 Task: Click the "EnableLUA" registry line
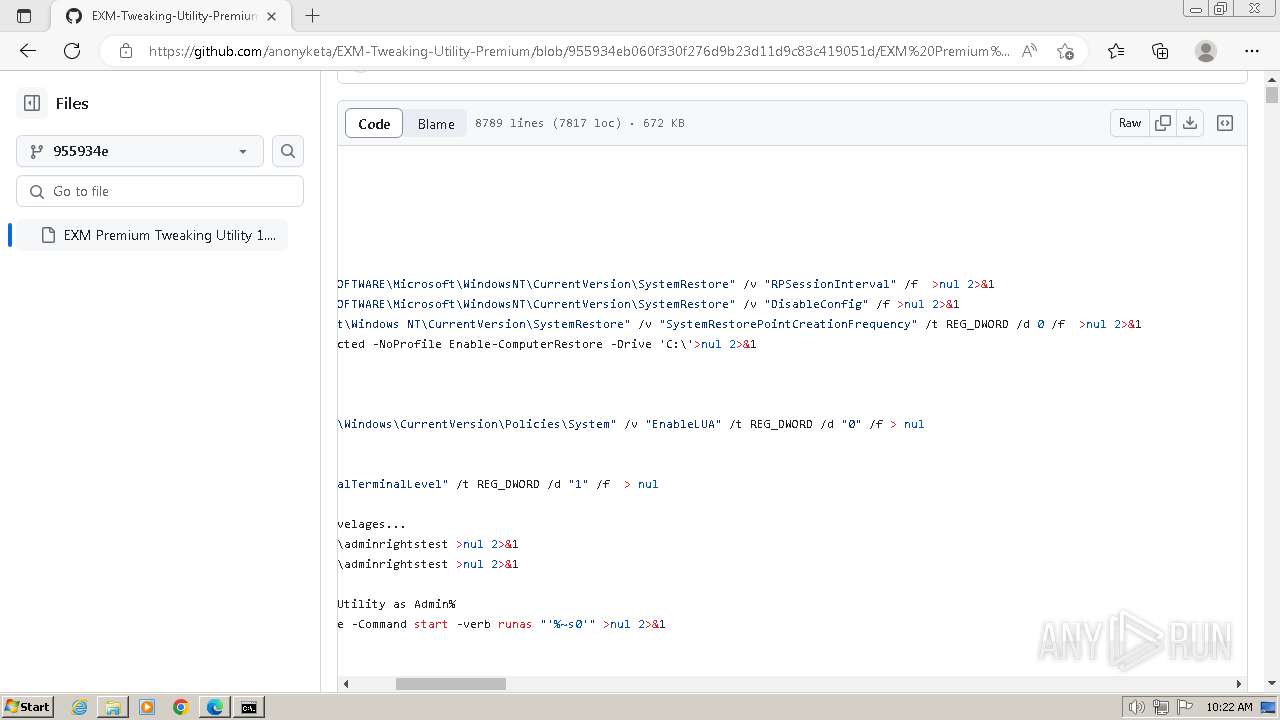(x=631, y=424)
